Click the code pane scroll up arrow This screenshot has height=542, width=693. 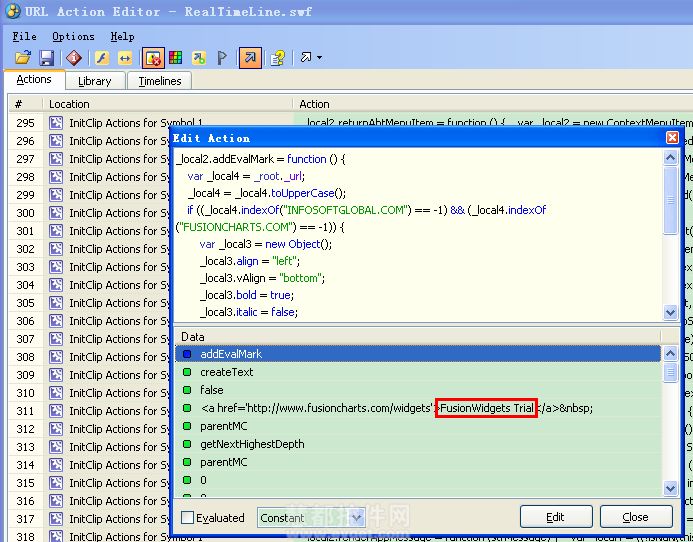coord(670,158)
